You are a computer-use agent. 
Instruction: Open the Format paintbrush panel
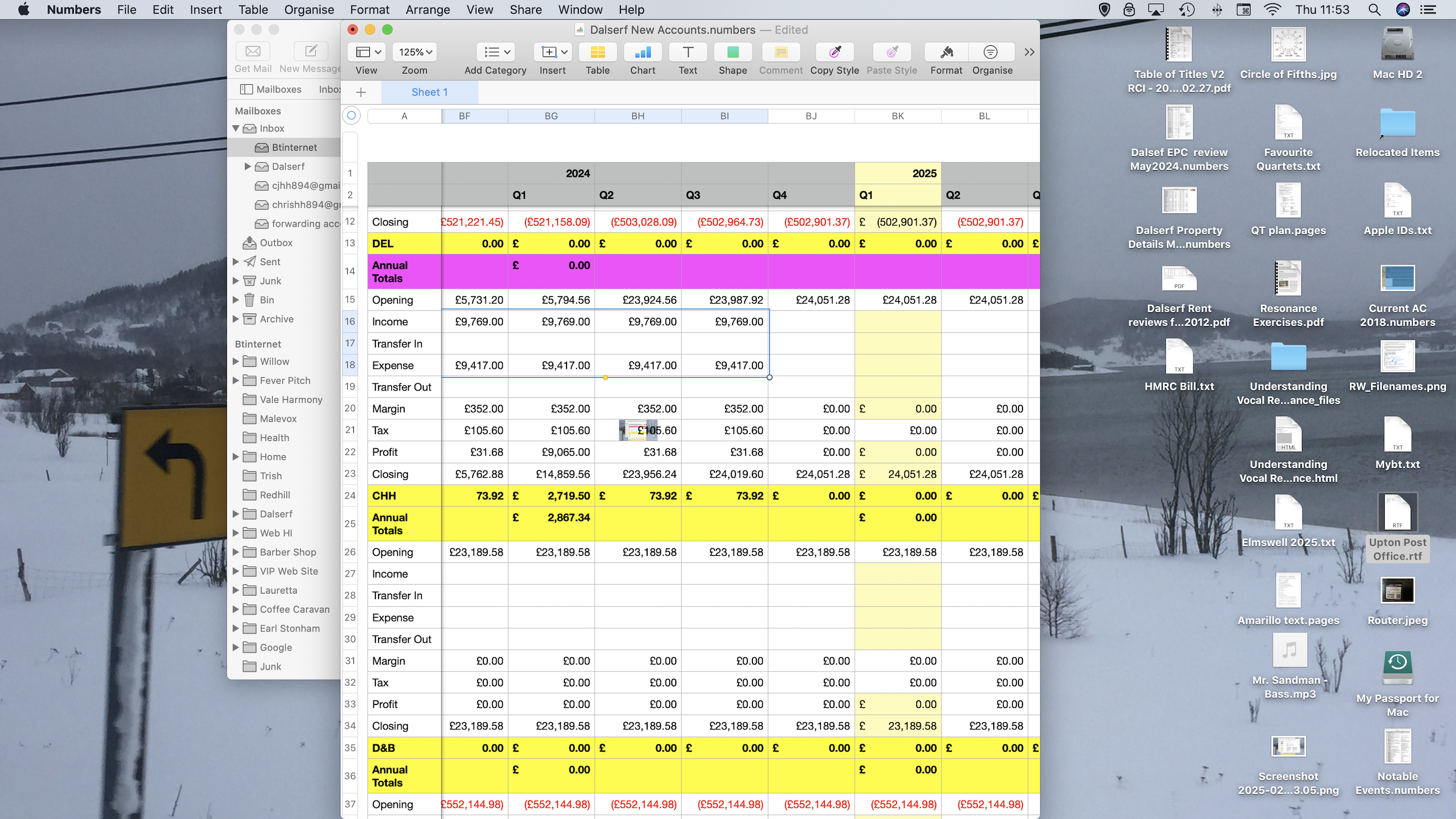coord(946,52)
